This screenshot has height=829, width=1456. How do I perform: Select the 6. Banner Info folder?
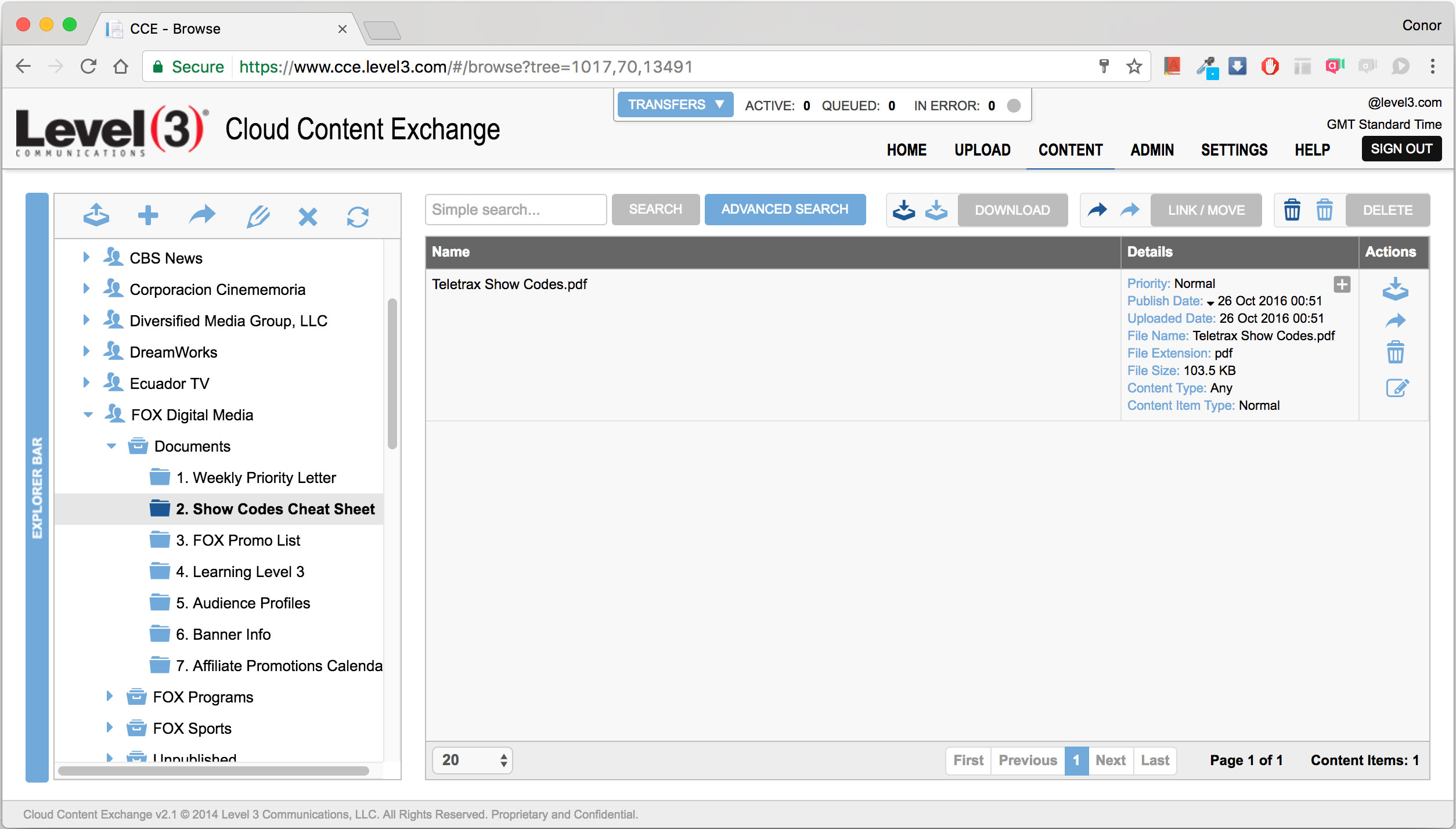[x=223, y=634]
